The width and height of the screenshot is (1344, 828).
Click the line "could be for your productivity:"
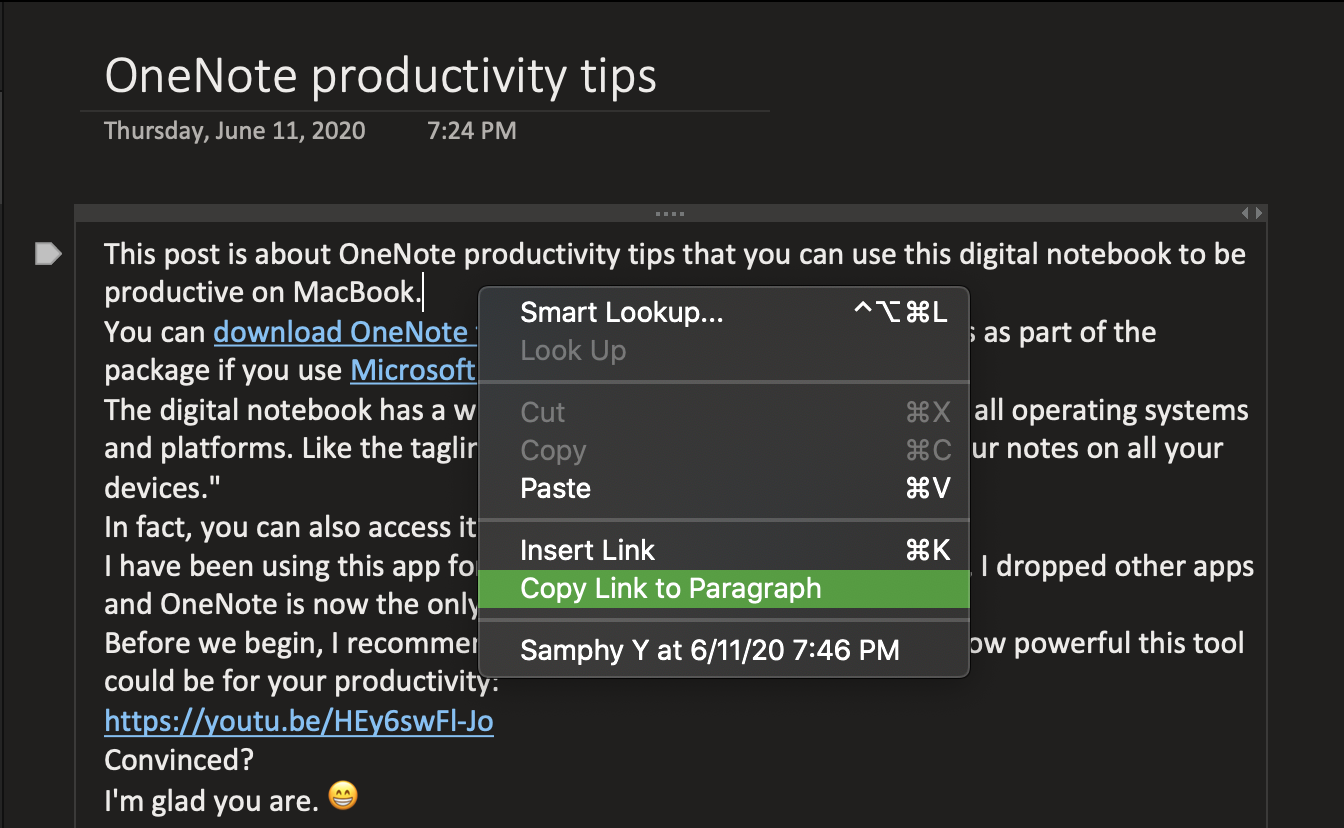(302, 682)
